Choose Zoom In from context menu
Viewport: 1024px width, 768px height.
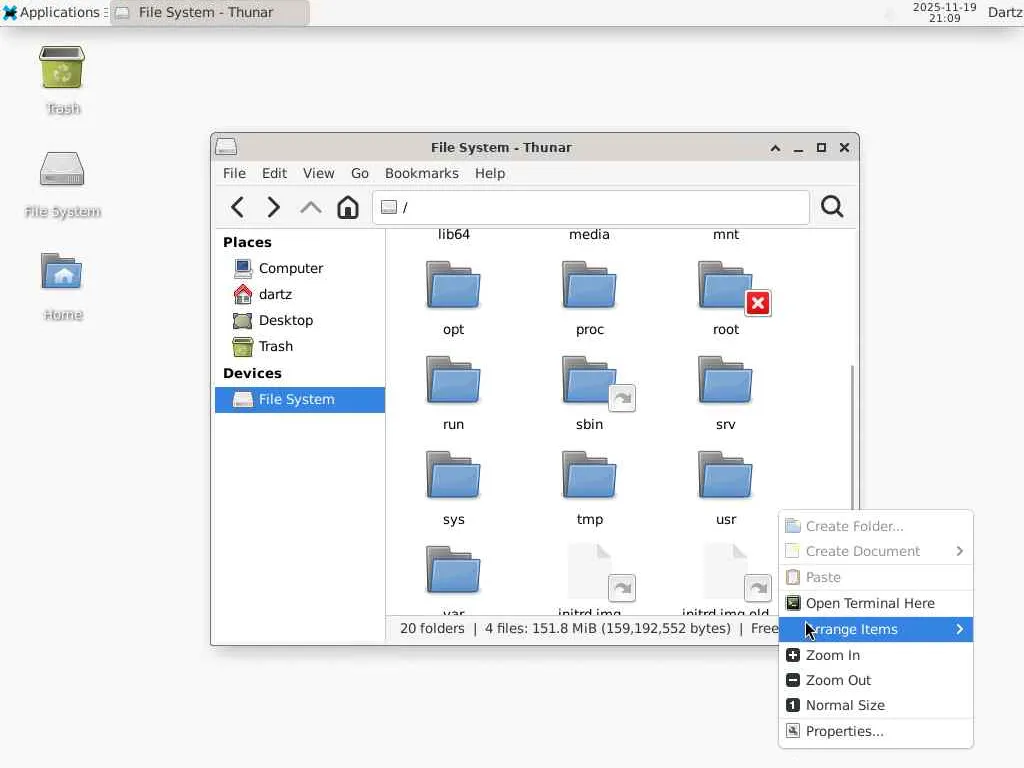point(876,655)
